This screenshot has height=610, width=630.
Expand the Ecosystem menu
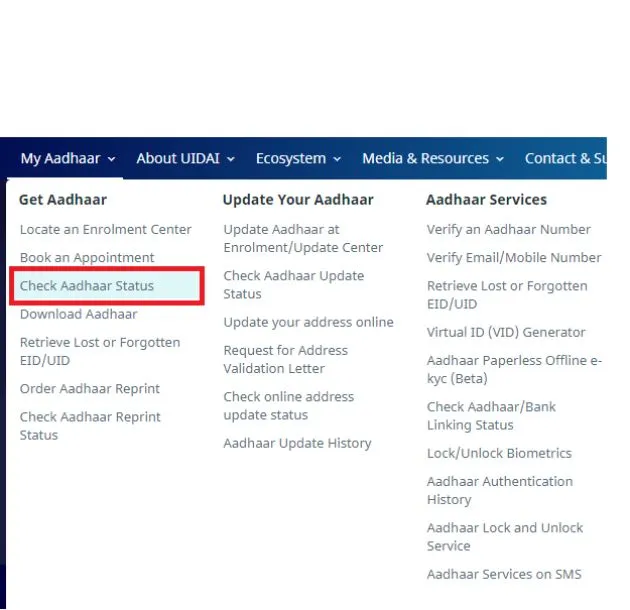pyautogui.click(x=298, y=158)
